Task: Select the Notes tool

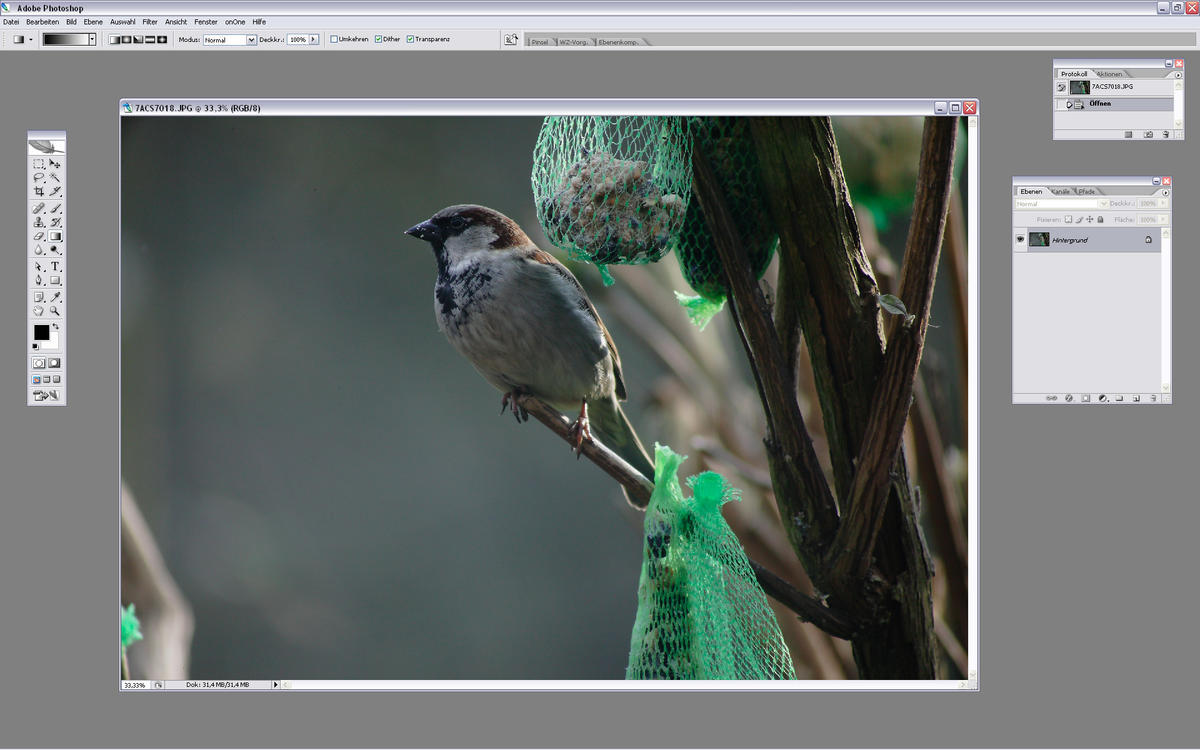Action: coord(39,297)
